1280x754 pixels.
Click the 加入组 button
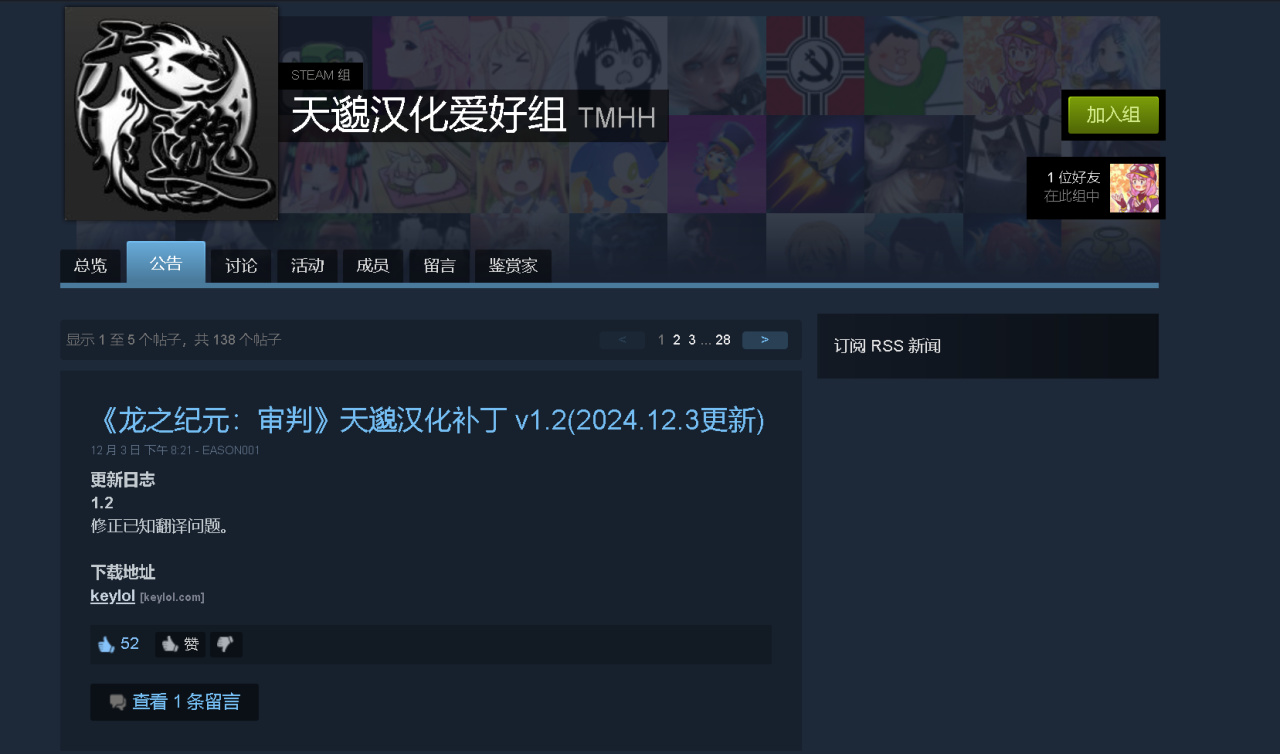1113,115
